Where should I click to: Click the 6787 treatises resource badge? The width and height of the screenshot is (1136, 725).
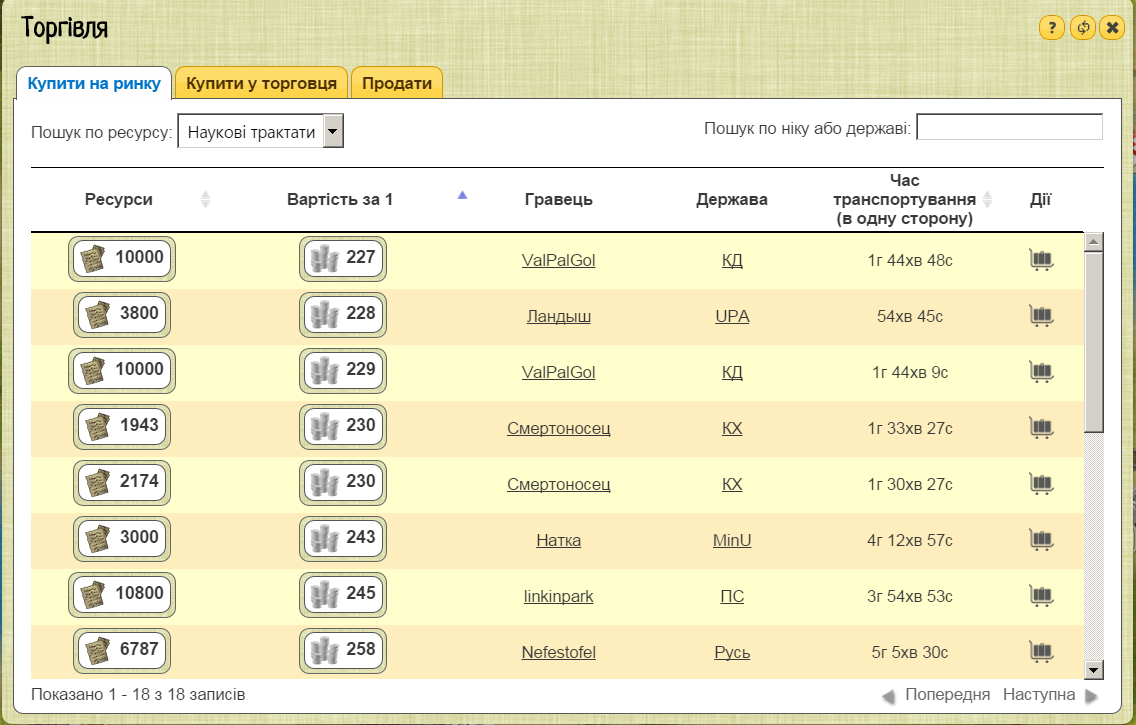coord(122,650)
